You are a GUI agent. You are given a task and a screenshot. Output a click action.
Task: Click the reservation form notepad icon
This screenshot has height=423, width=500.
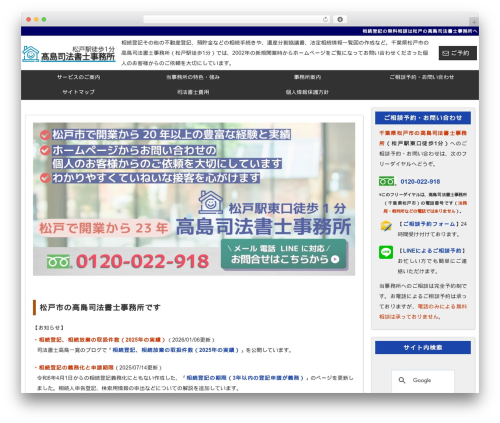[386, 226]
